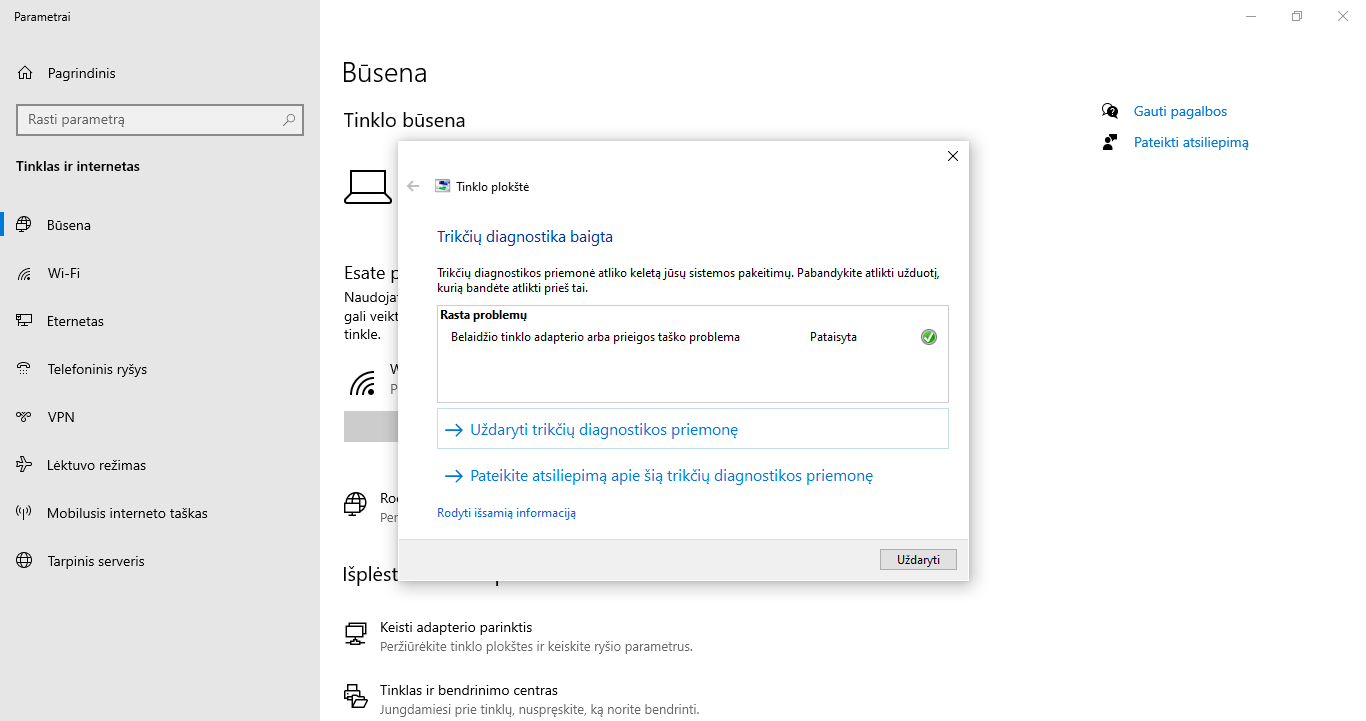Choose Pateikite atsiliepimą apie šią diagnostikos priemonę
The image size is (1366, 721).
click(659, 476)
